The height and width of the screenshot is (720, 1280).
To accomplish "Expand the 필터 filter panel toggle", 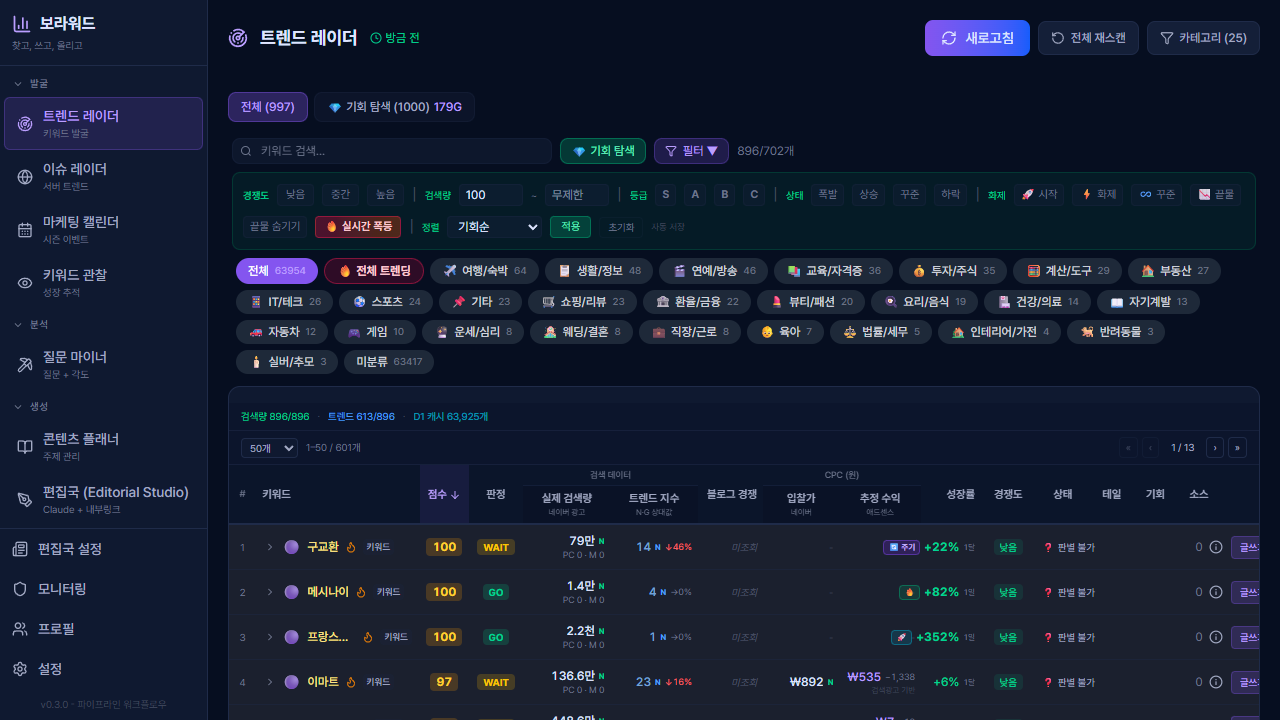I will [692, 151].
